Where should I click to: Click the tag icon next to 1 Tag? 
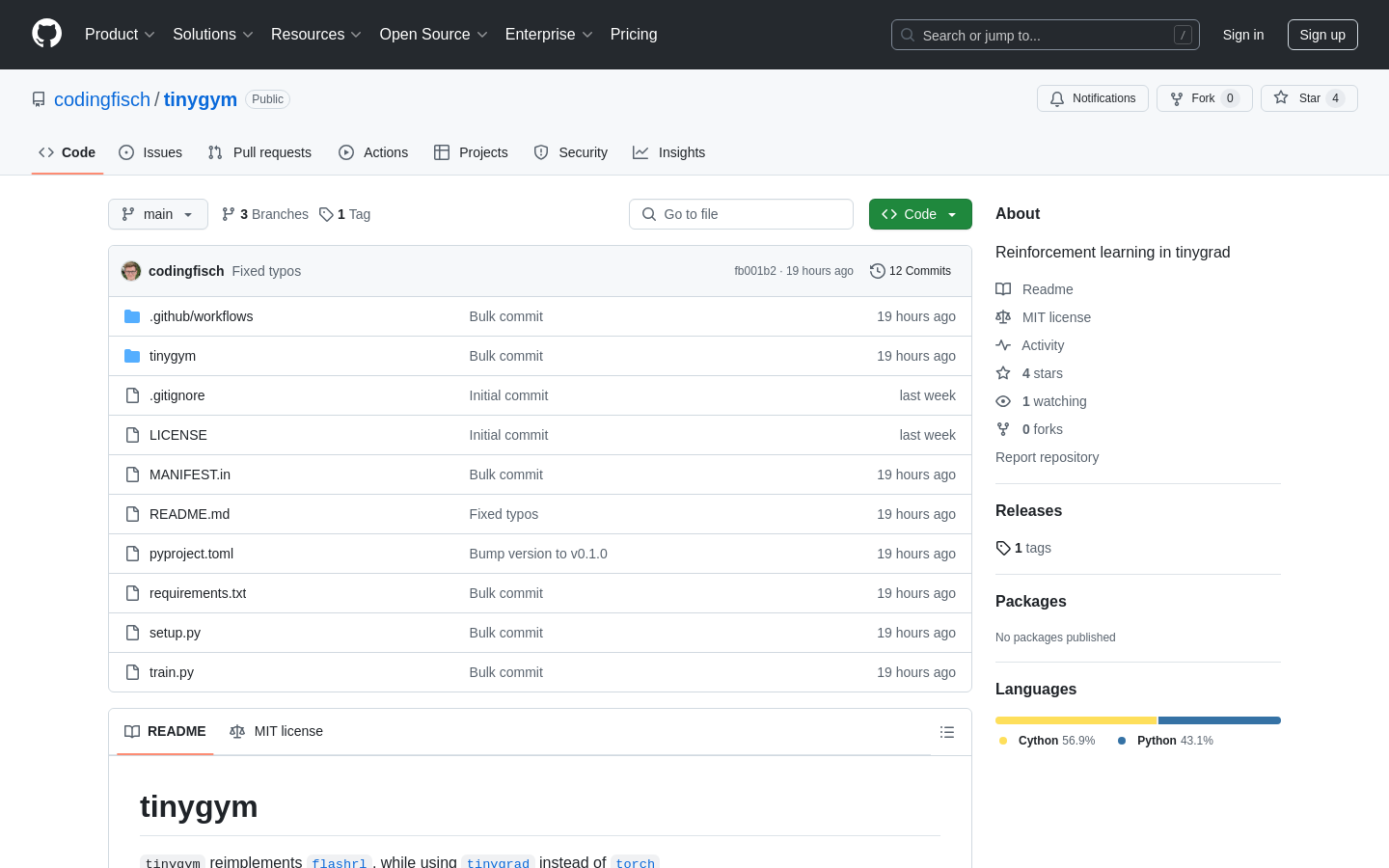click(x=326, y=214)
